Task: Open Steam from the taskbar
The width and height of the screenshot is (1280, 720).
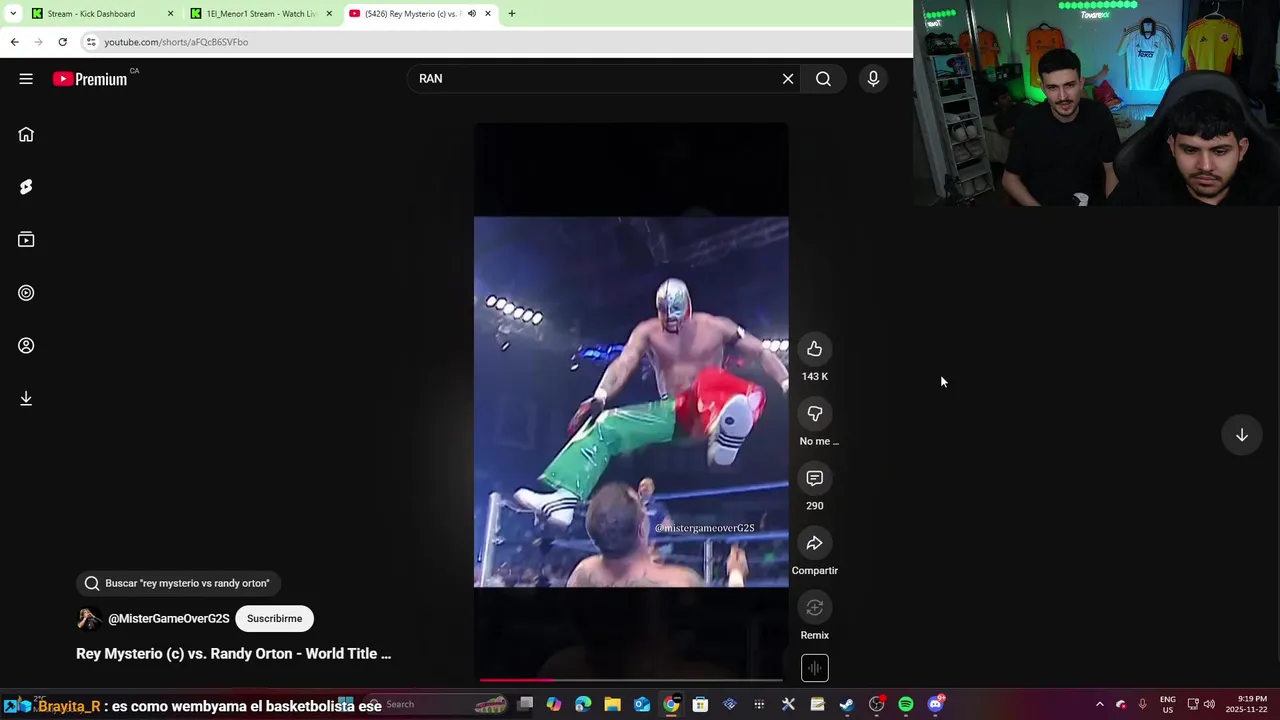Action: click(x=847, y=704)
